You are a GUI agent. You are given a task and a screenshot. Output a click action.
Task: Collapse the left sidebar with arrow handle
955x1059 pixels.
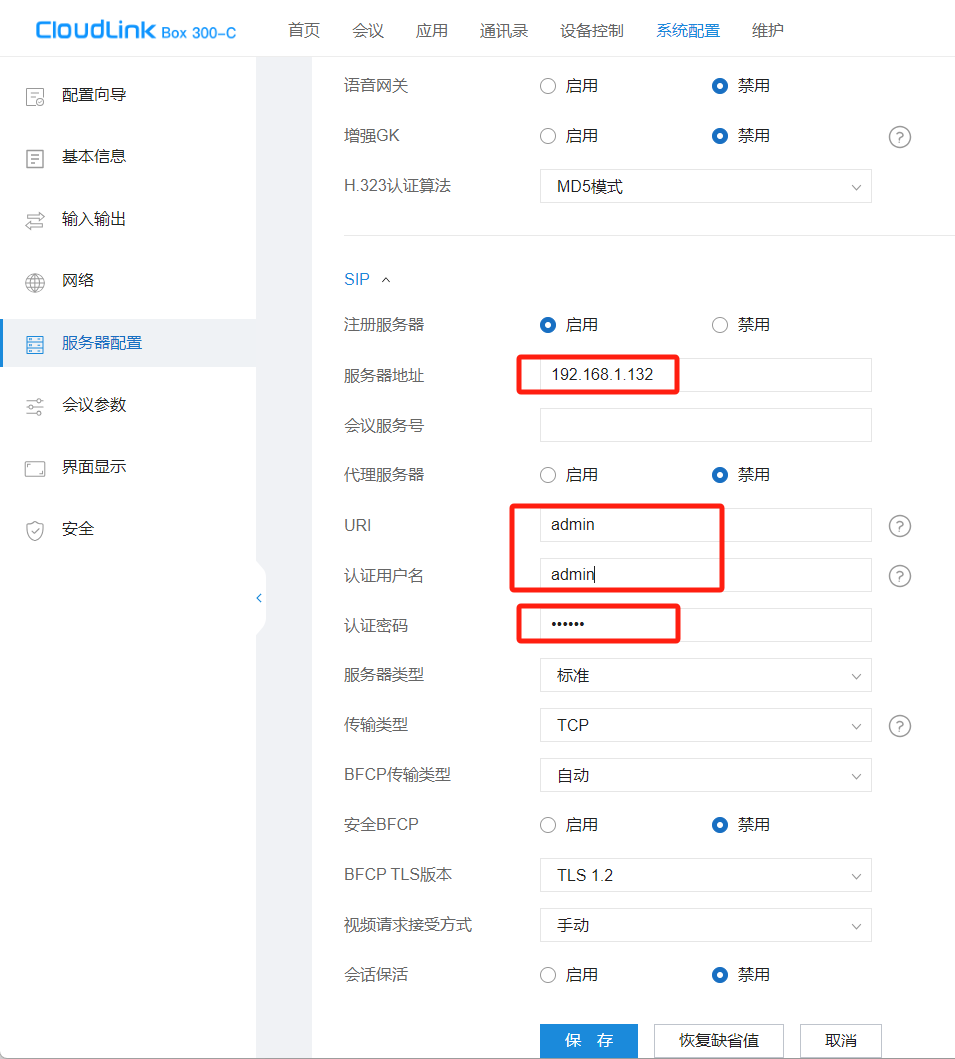[259, 598]
